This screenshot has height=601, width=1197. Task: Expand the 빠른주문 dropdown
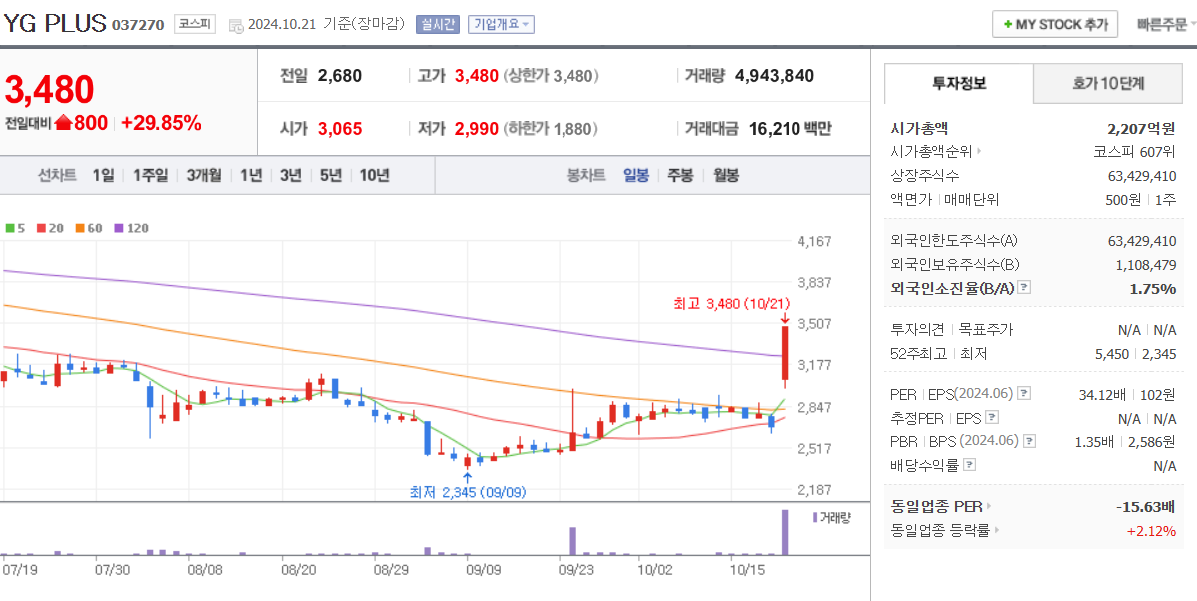(x=1166, y=24)
